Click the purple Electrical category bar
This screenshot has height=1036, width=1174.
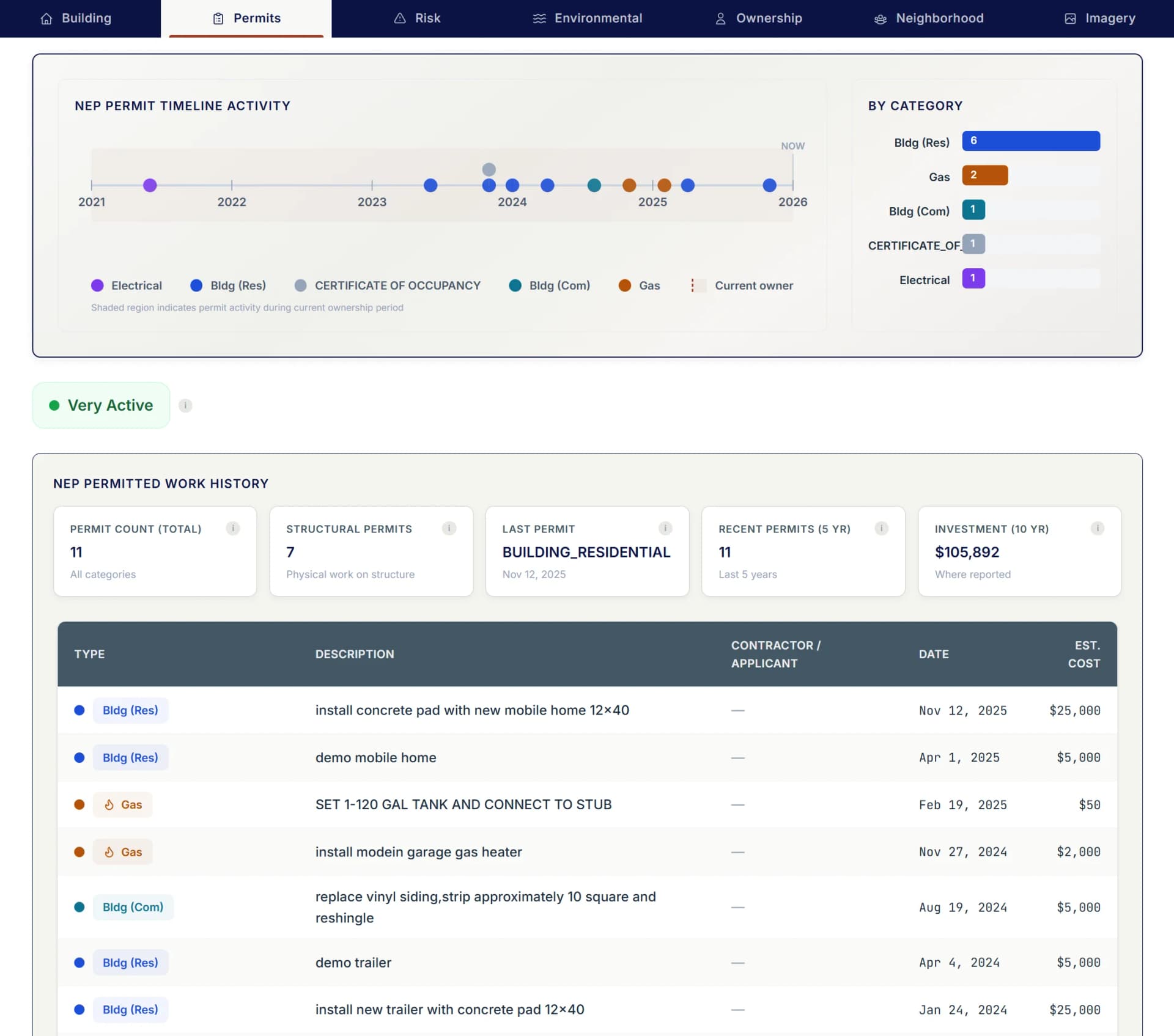(x=973, y=278)
